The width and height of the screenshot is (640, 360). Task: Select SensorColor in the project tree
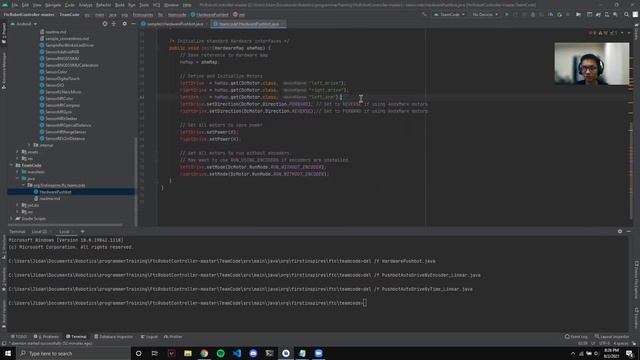pos(56,72)
